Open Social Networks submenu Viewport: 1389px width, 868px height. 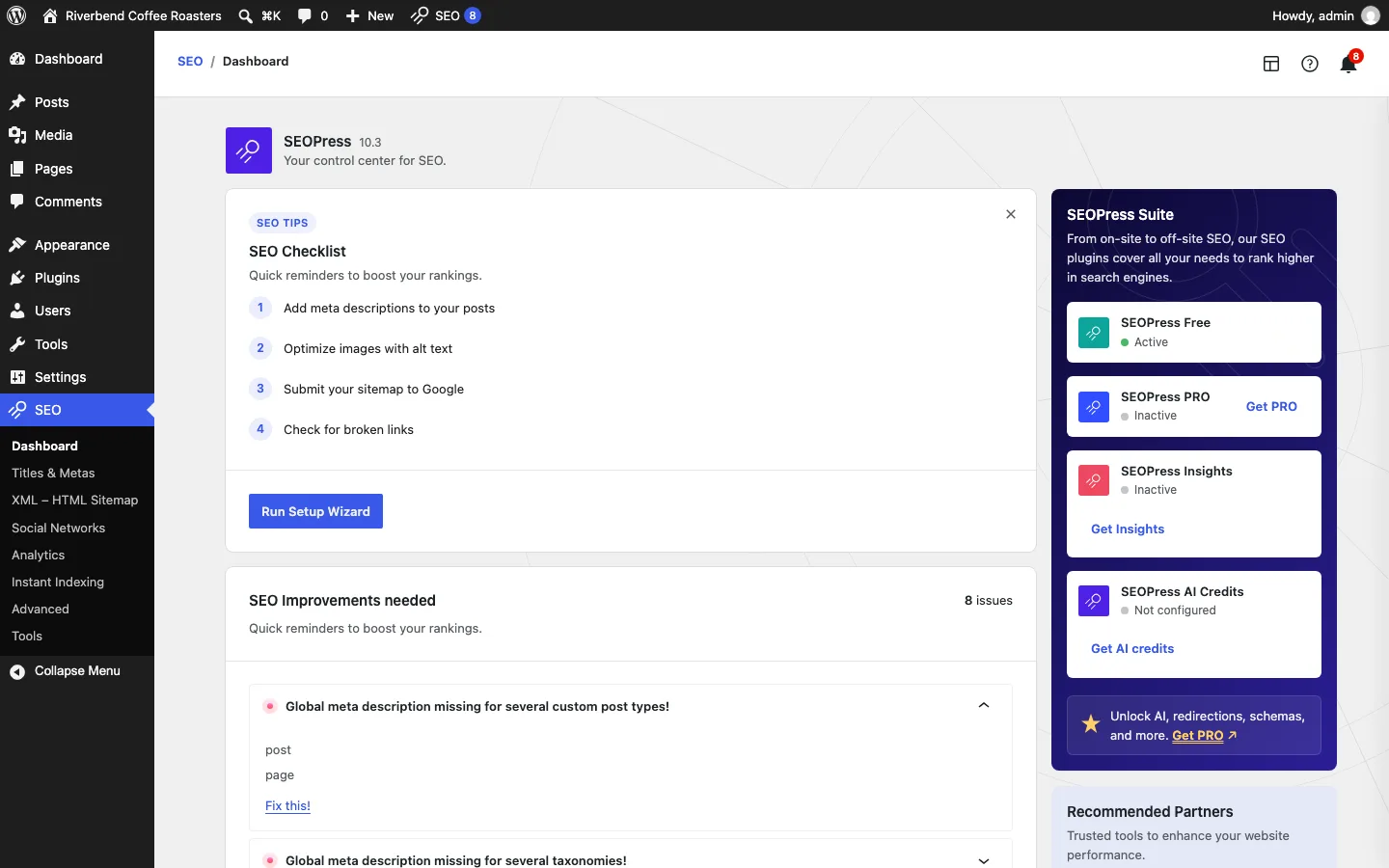(59, 528)
